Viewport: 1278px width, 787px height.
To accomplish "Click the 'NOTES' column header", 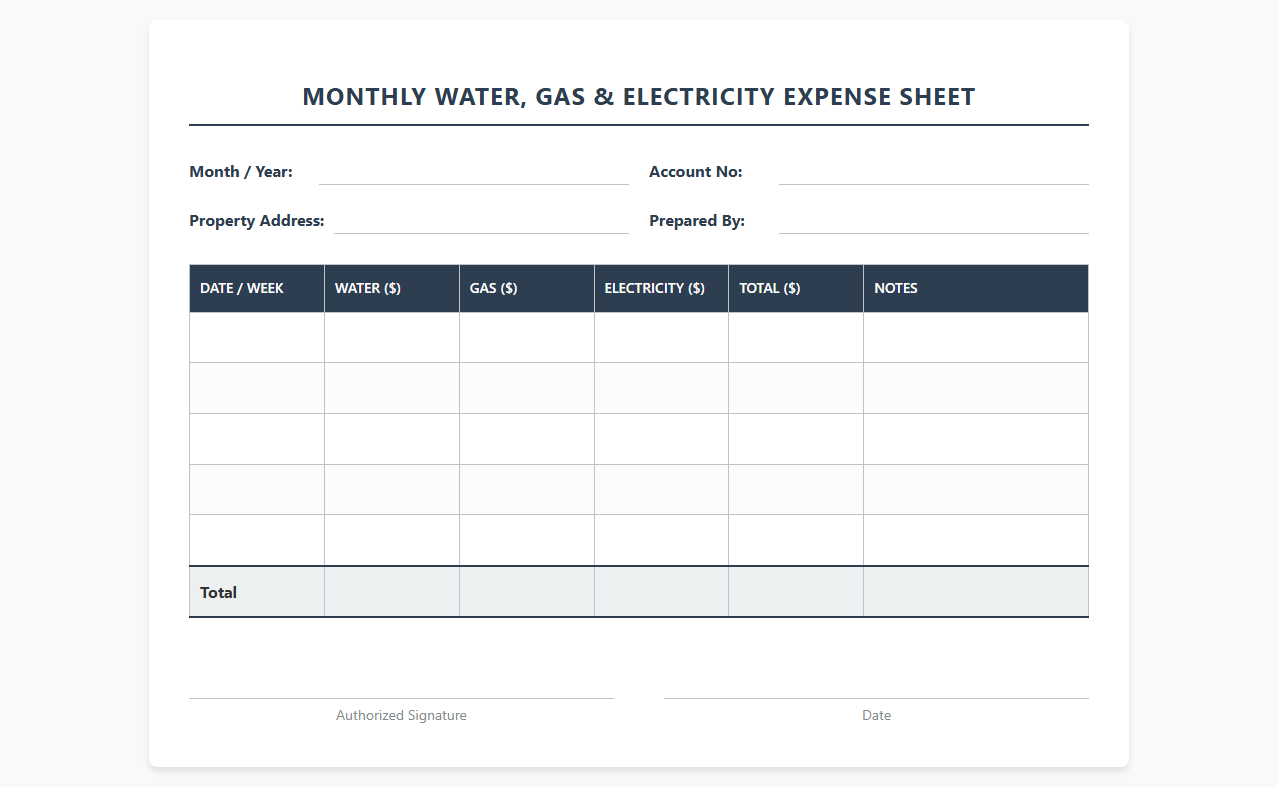I will 976,288.
